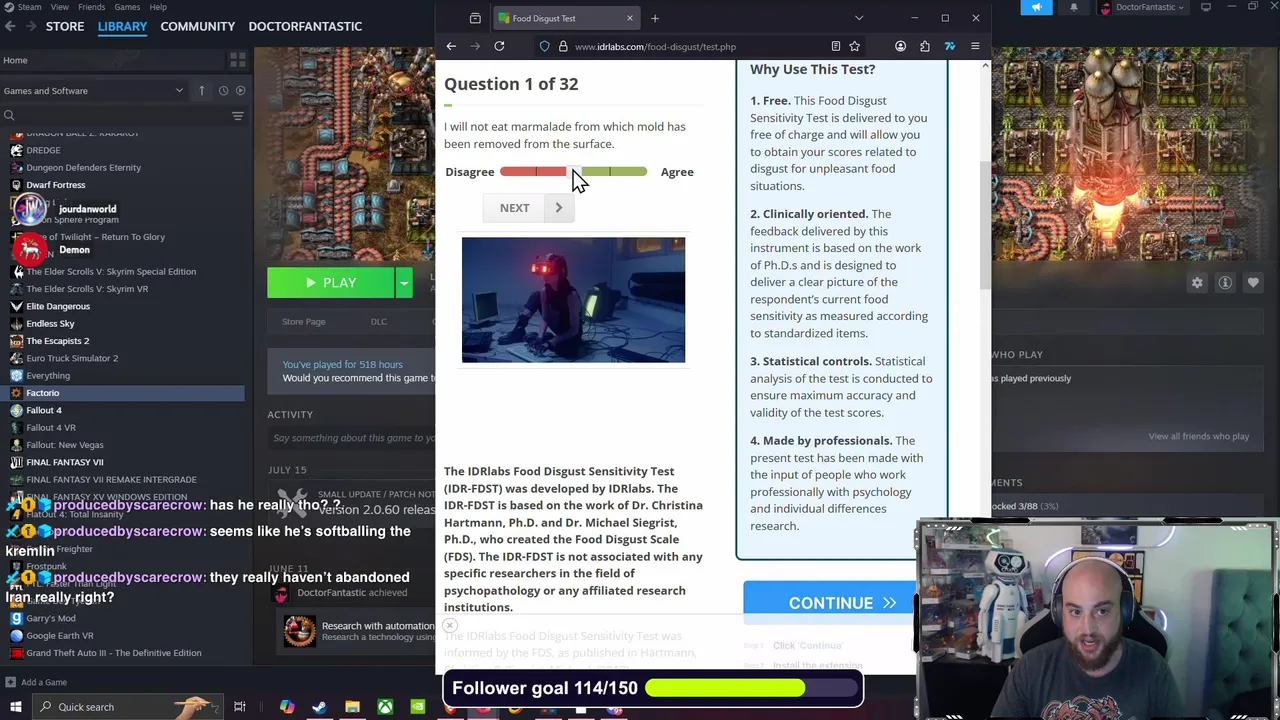This screenshot has width=1280, height=720.
Task: Open the Firefox tab list icon
Action: (475, 18)
